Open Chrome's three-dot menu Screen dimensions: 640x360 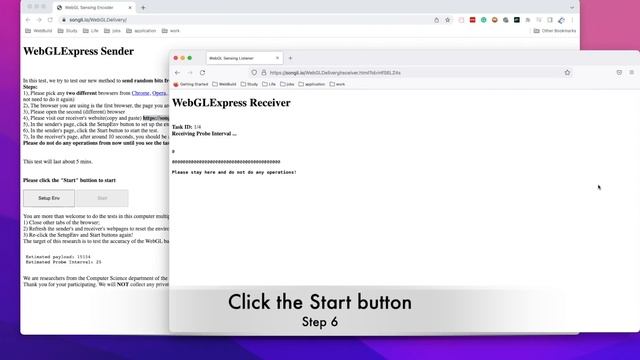[x=572, y=20]
